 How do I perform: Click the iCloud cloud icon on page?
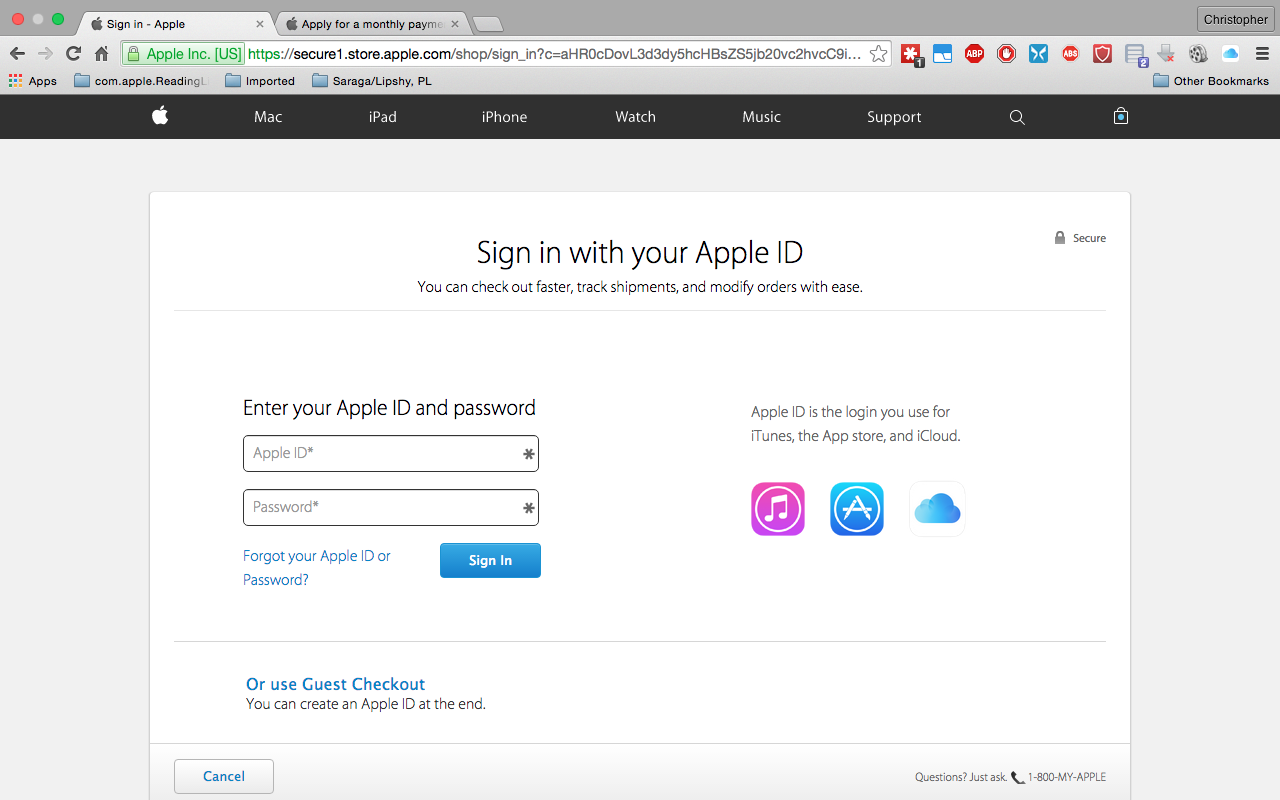point(937,509)
